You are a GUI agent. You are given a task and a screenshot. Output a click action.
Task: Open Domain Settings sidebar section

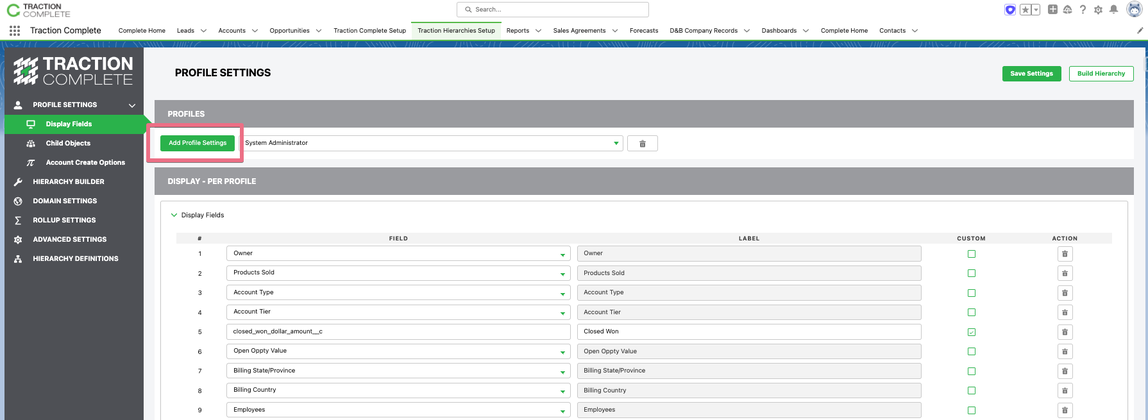point(64,200)
